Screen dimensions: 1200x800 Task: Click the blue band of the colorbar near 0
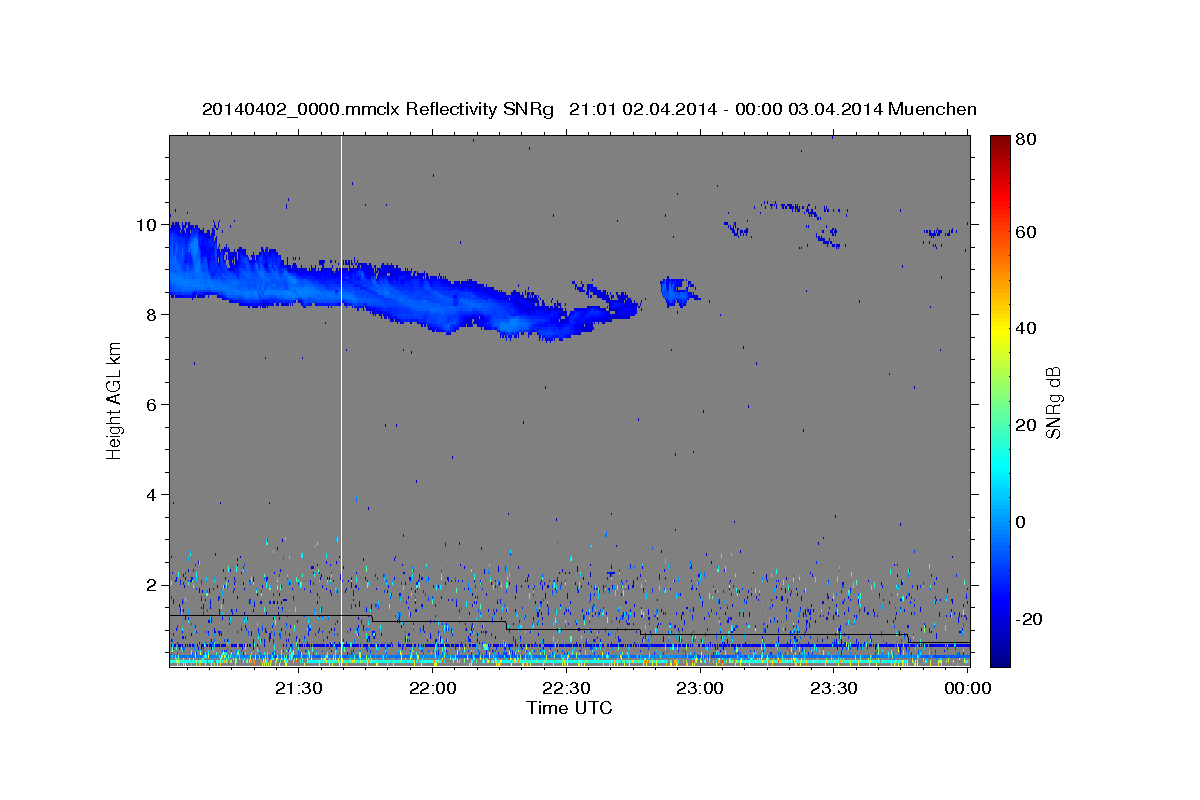pos(1000,522)
